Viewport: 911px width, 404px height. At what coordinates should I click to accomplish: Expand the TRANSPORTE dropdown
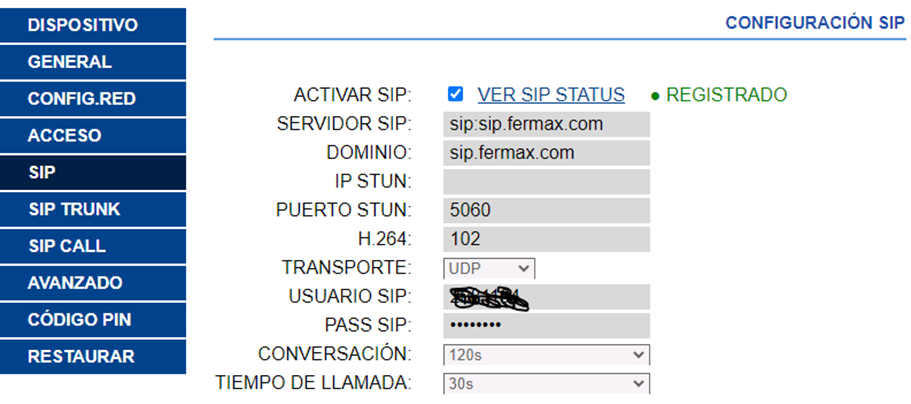489,268
